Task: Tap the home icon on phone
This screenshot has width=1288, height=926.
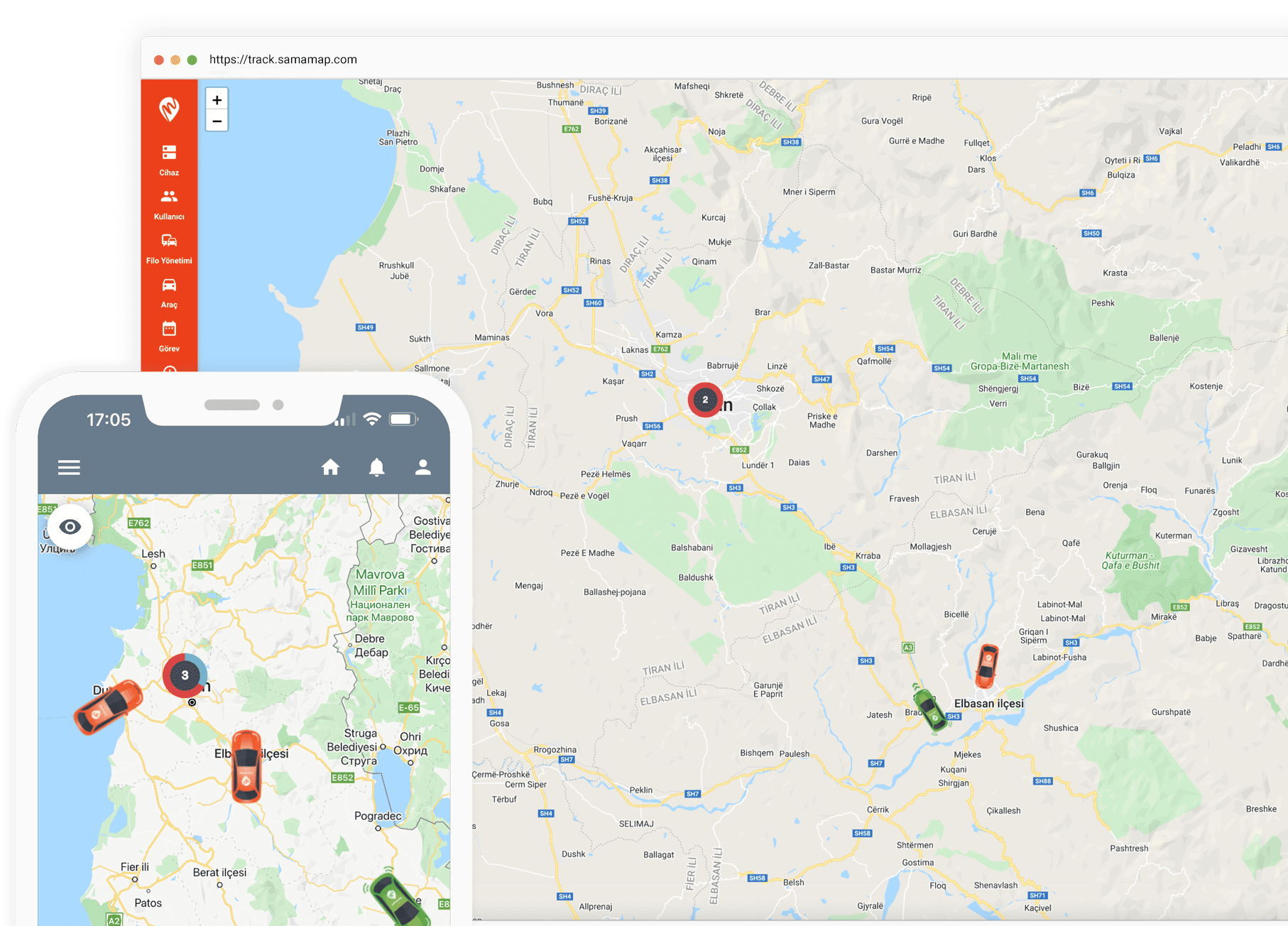Action: click(330, 467)
